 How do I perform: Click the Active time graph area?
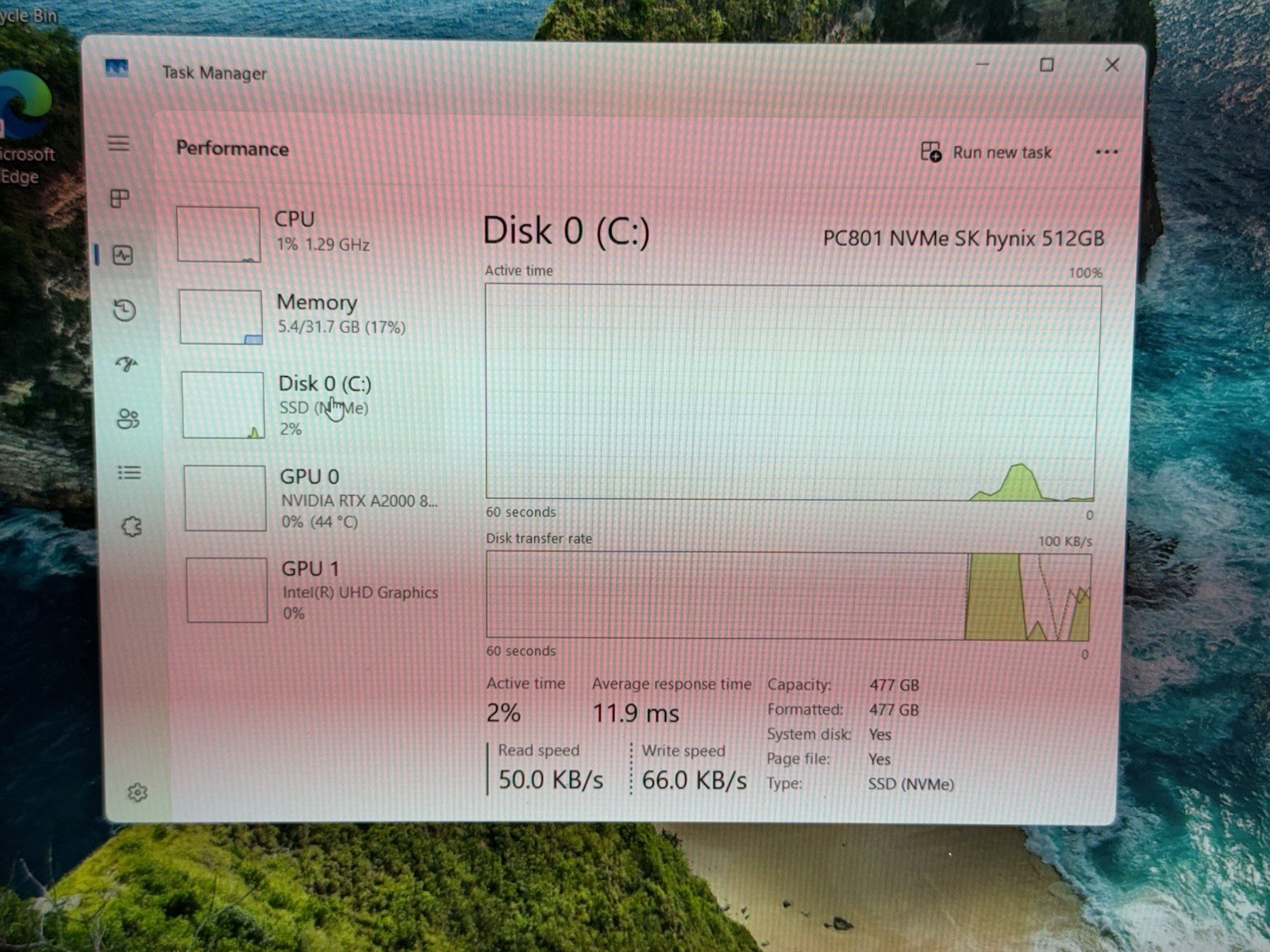792,393
